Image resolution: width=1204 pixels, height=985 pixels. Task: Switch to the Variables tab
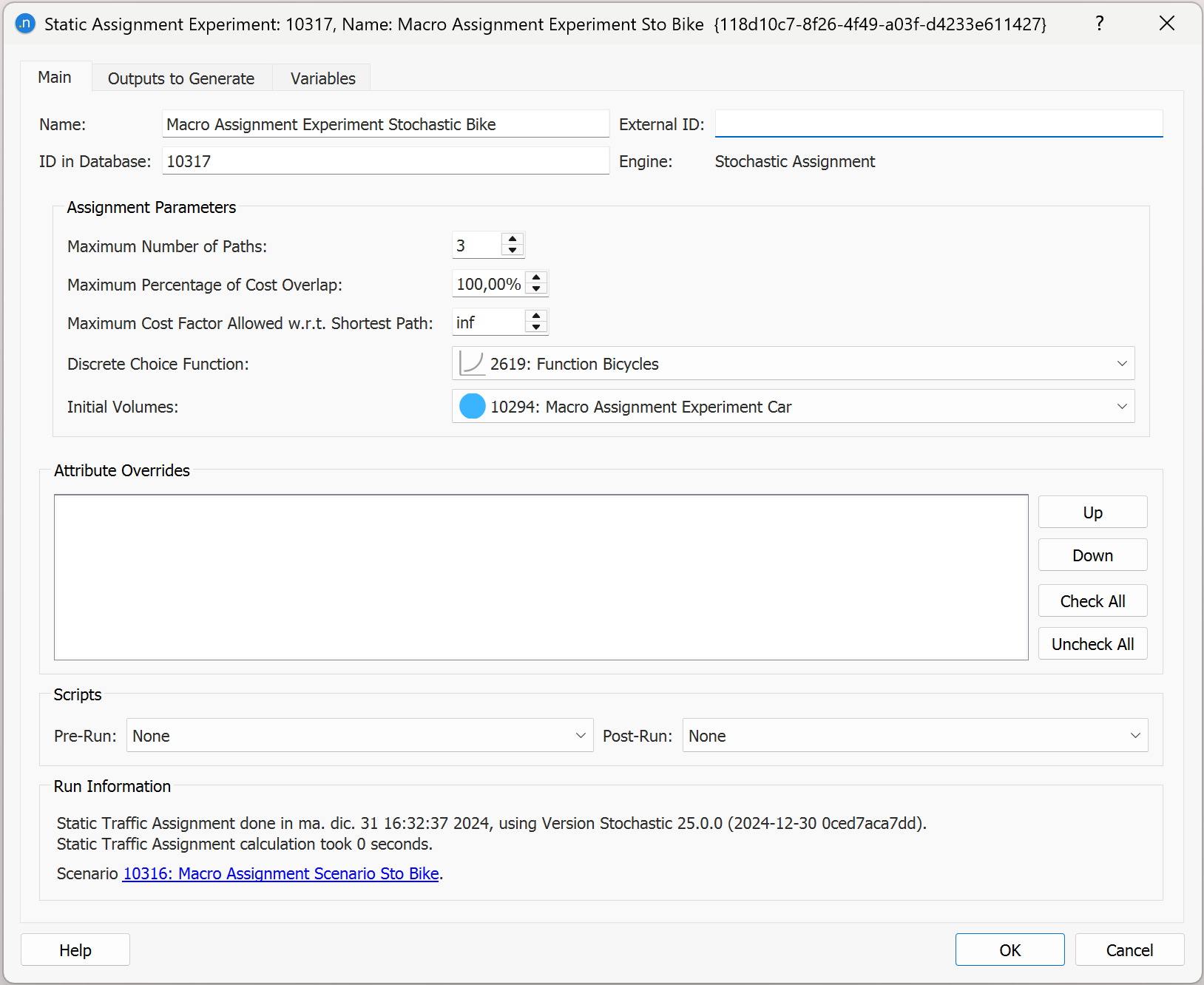pyautogui.click(x=322, y=78)
